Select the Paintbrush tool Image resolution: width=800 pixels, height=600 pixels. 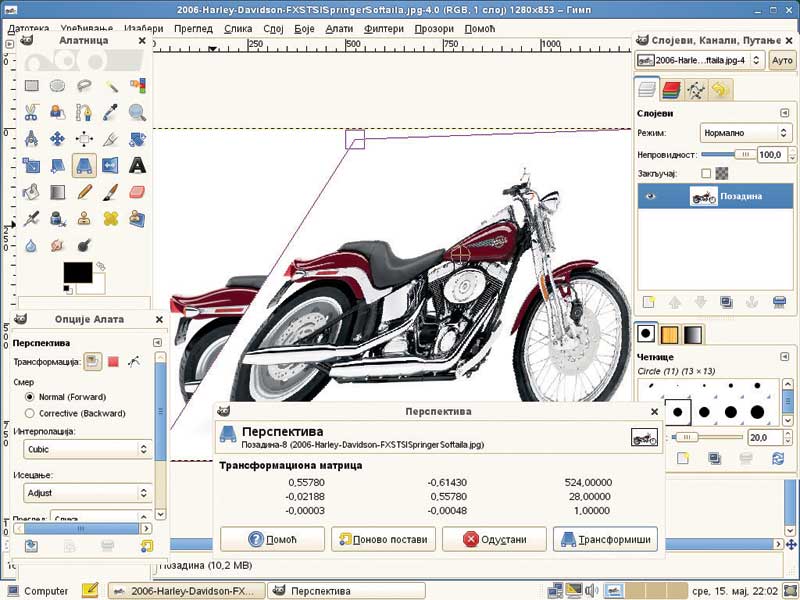tap(111, 192)
